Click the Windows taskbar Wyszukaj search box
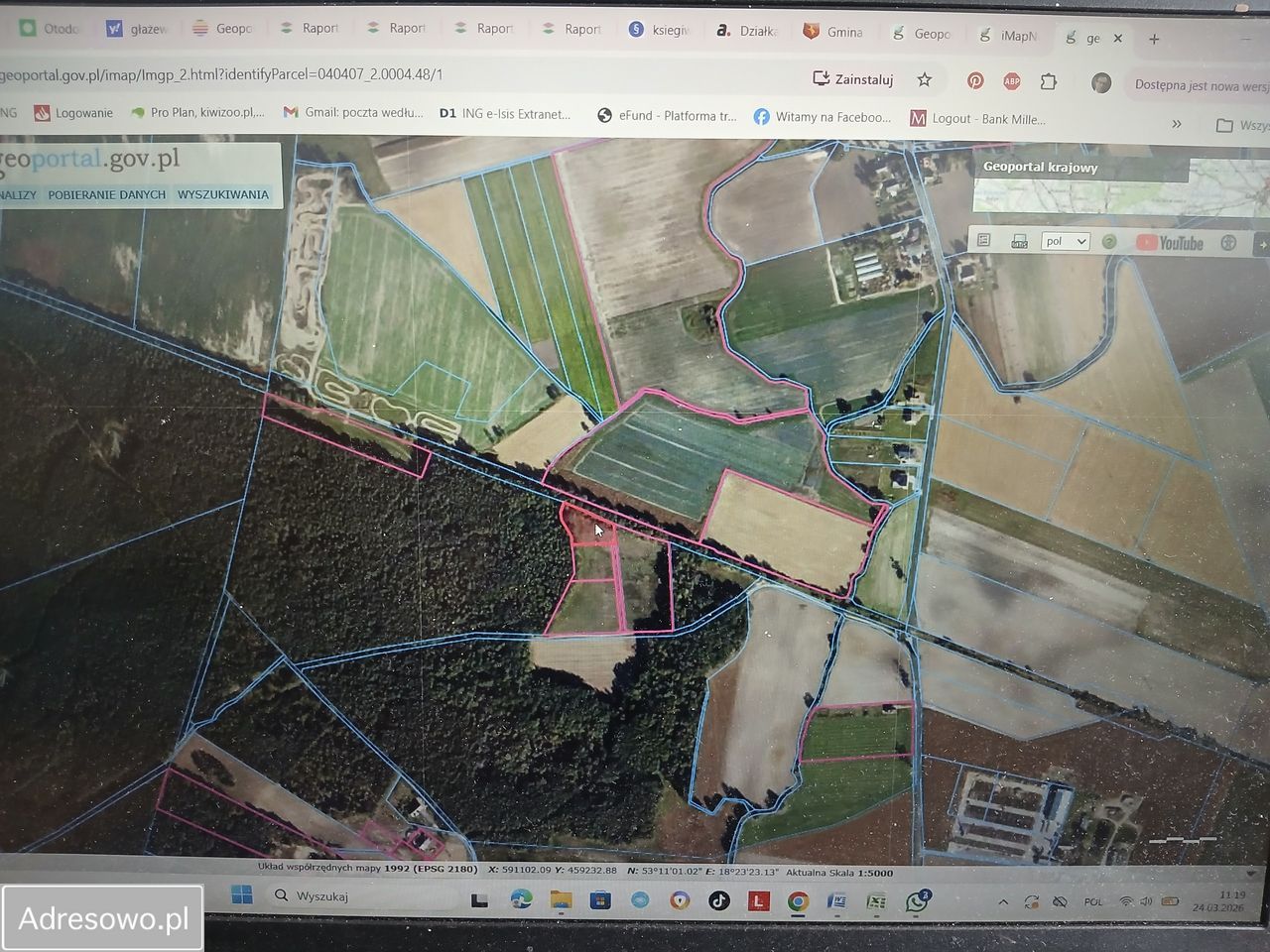Viewport: 1270px width, 952px height. point(357,896)
